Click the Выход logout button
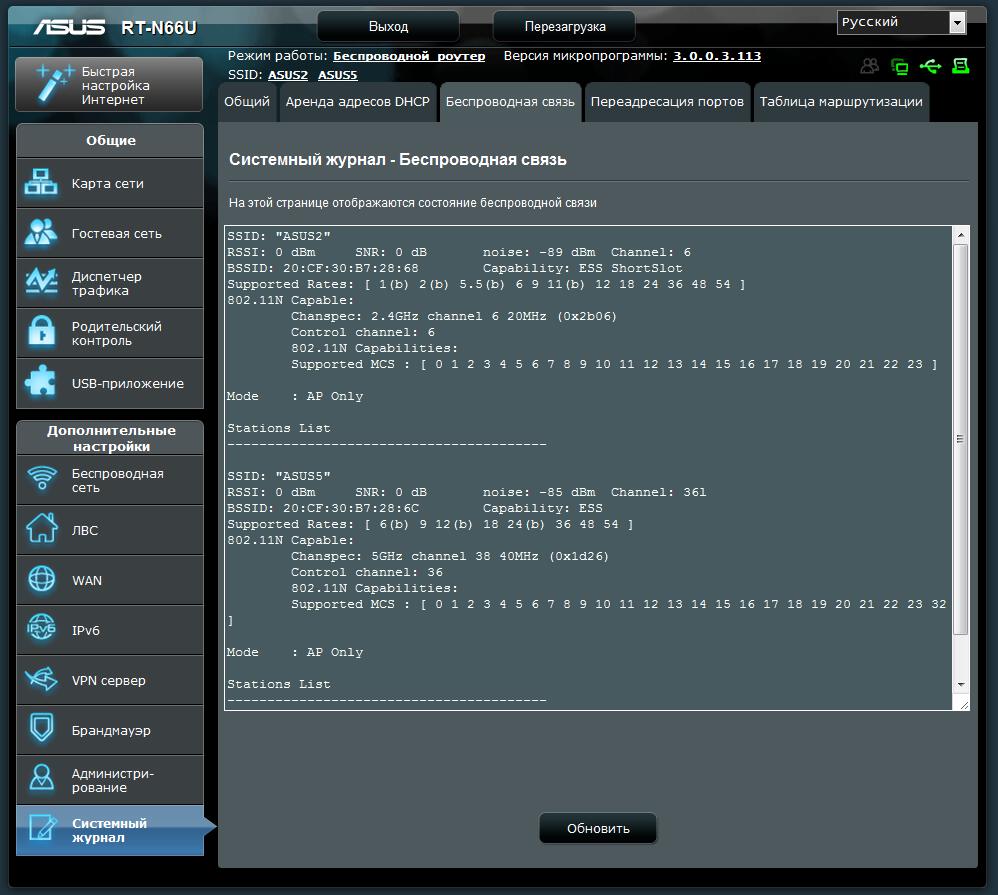This screenshot has width=998, height=895. coord(388,27)
